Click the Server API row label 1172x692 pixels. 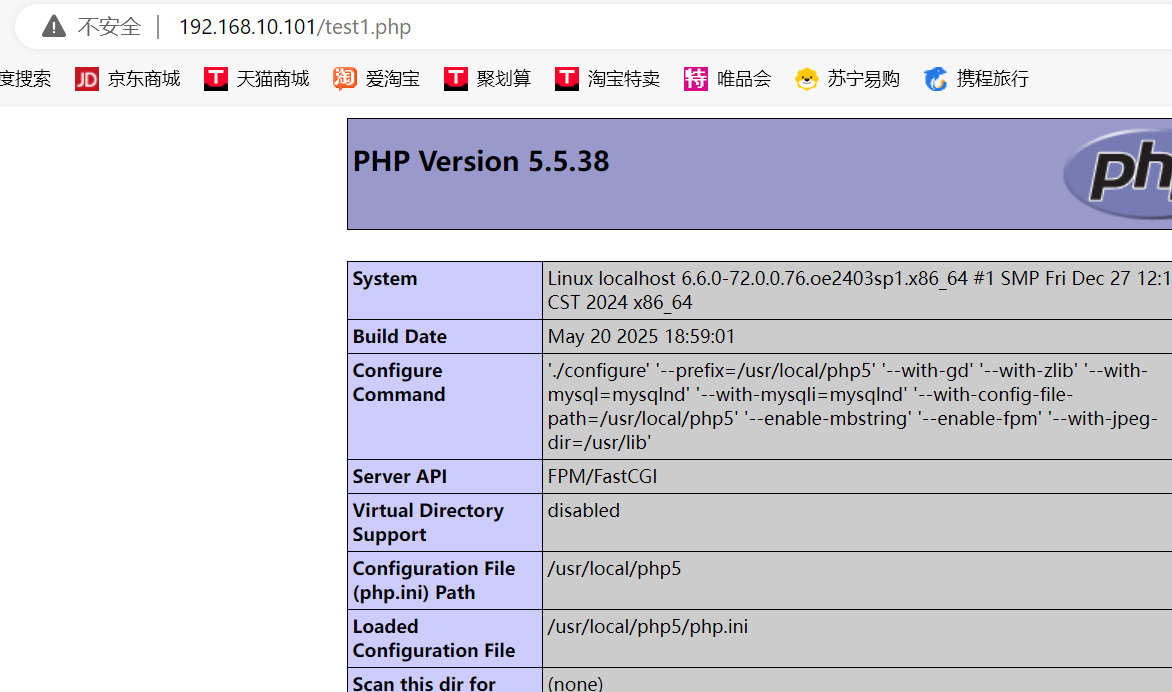(x=400, y=477)
